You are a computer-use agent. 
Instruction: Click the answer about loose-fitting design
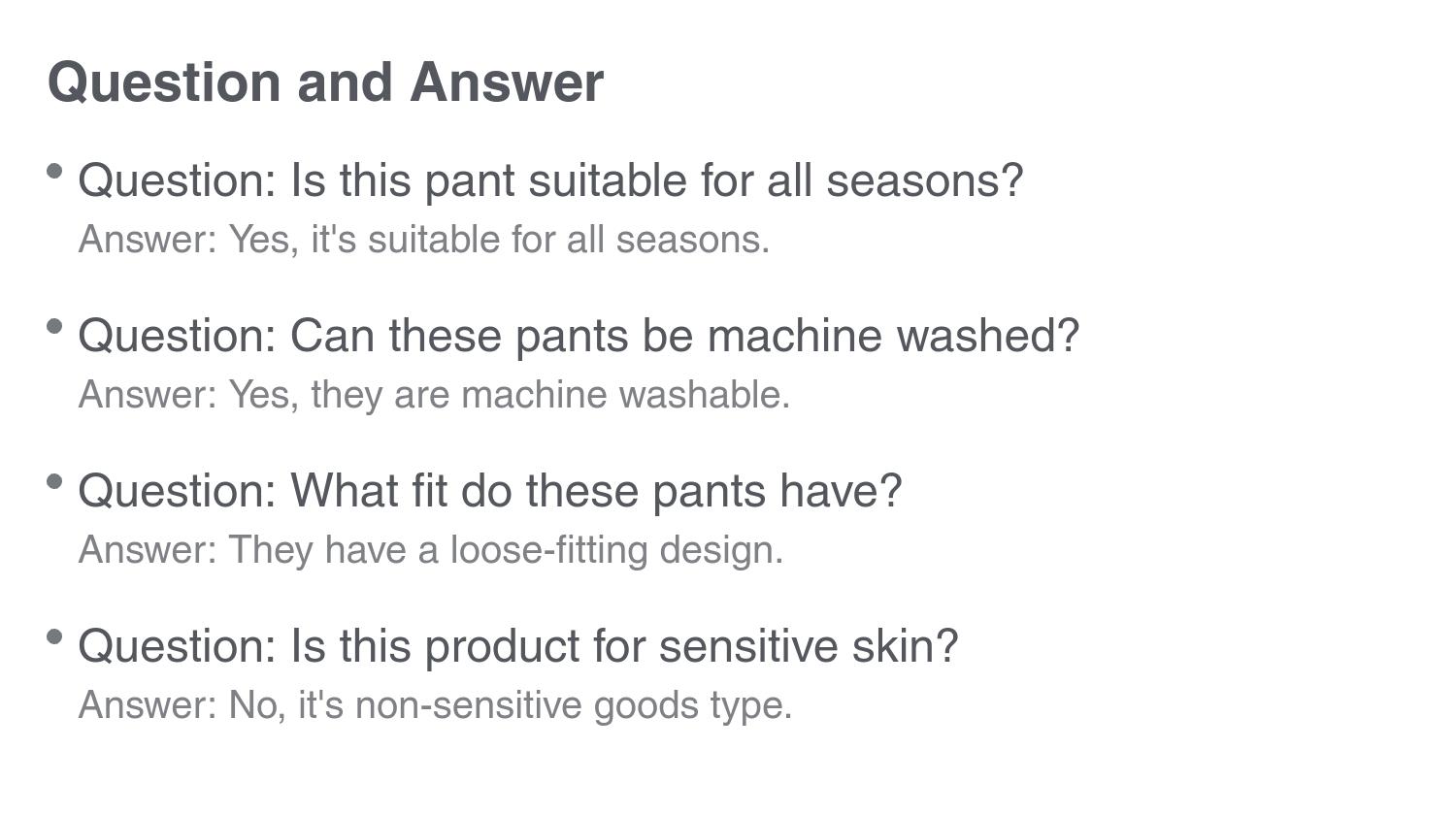click(430, 550)
